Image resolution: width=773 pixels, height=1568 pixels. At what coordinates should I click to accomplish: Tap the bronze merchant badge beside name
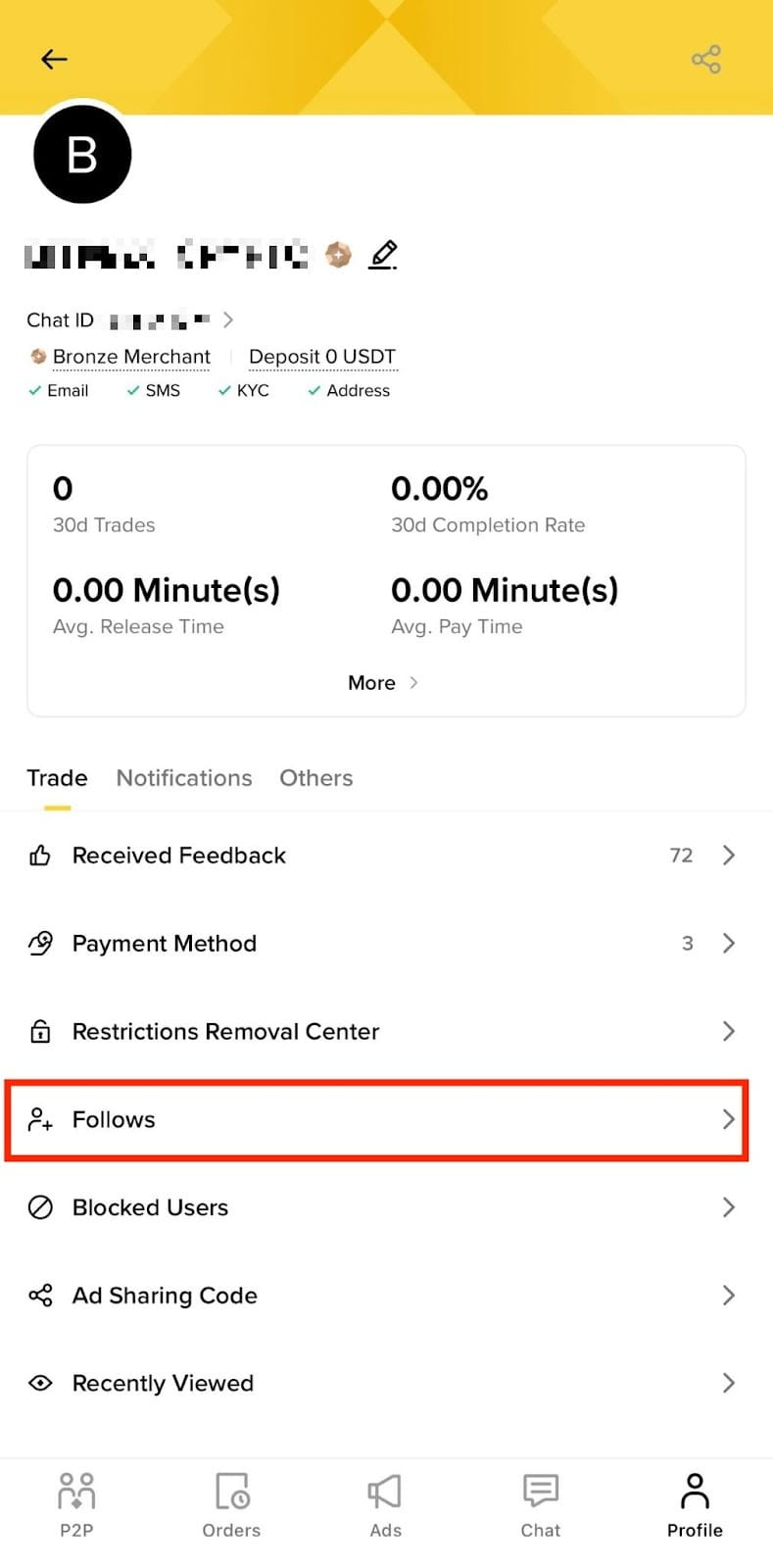pos(338,255)
